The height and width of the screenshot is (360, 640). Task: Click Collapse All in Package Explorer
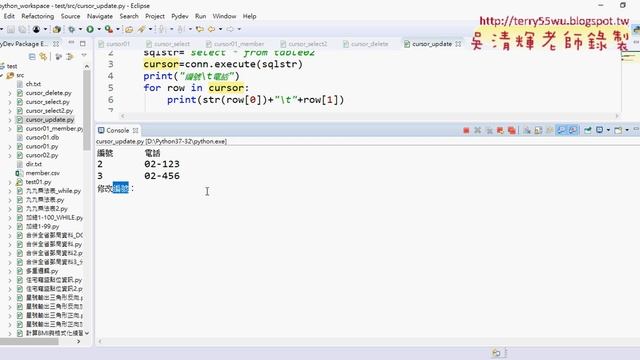(32, 56)
